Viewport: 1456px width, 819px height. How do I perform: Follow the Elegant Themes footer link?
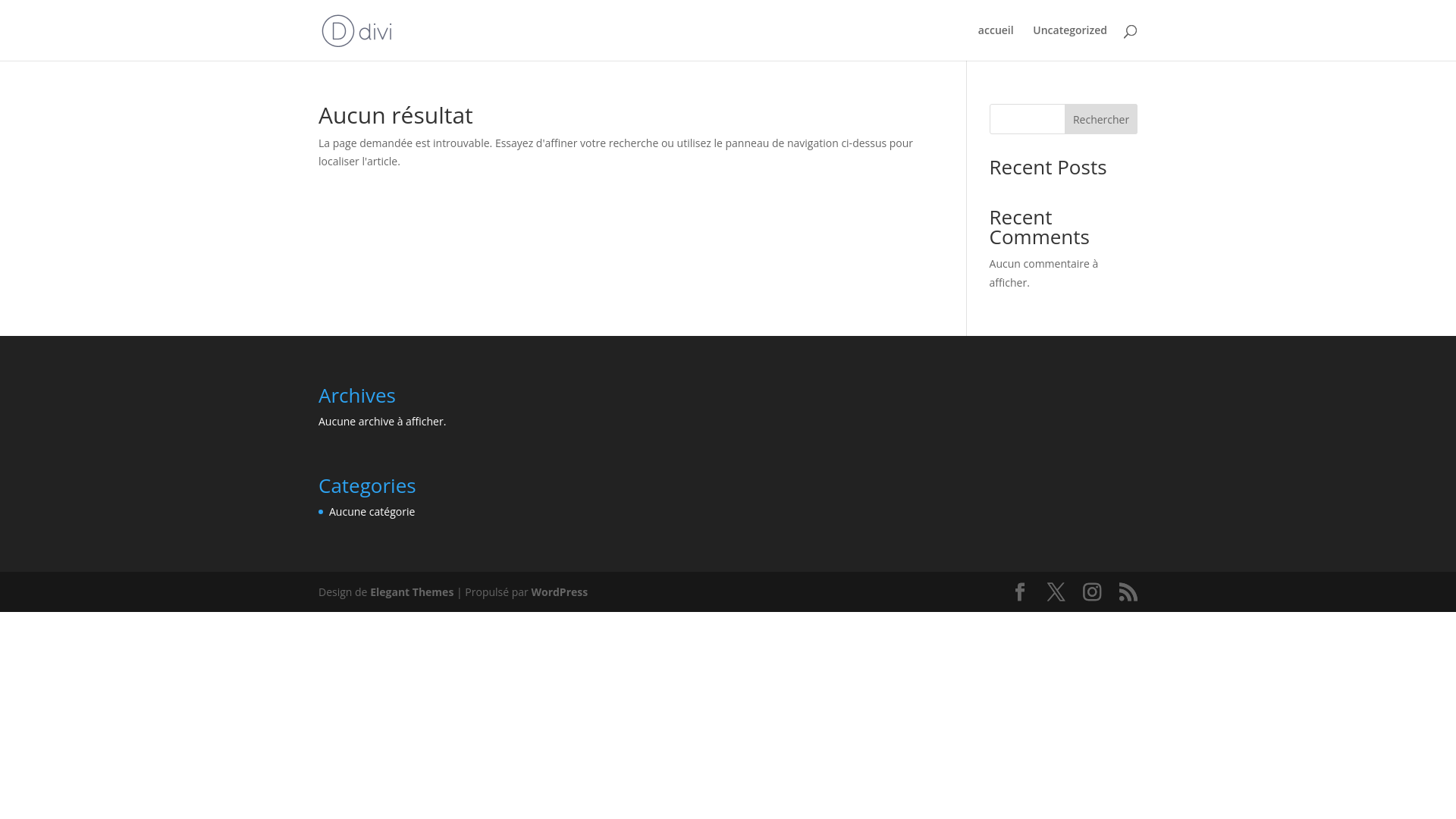(x=412, y=592)
